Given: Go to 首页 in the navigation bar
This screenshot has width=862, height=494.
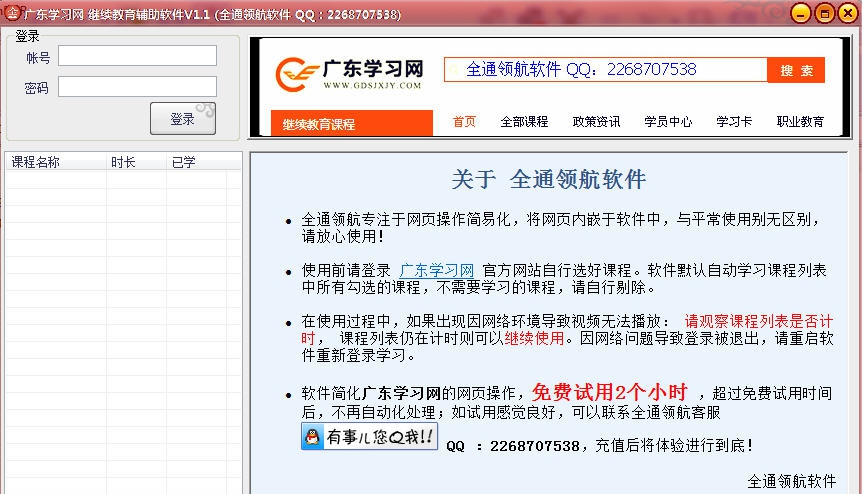Looking at the screenshot, I should click(x=464, y=121).
